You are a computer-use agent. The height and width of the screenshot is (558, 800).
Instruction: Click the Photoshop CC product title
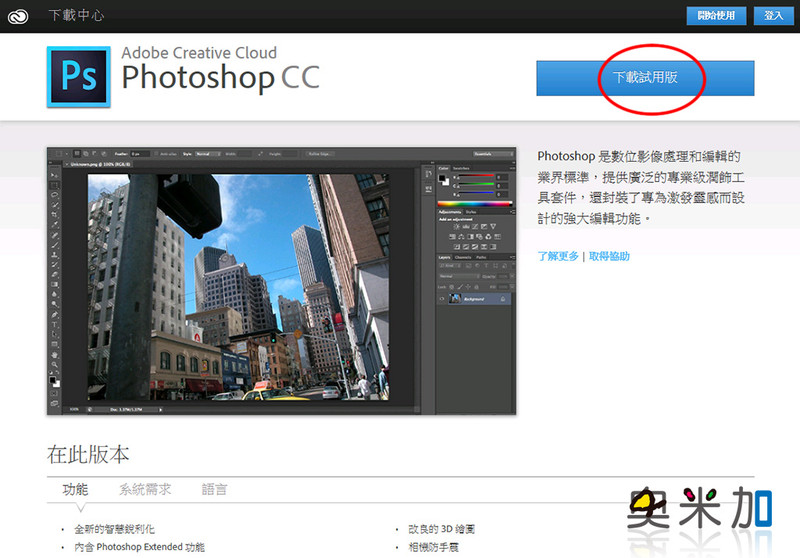tap(220, 78)
